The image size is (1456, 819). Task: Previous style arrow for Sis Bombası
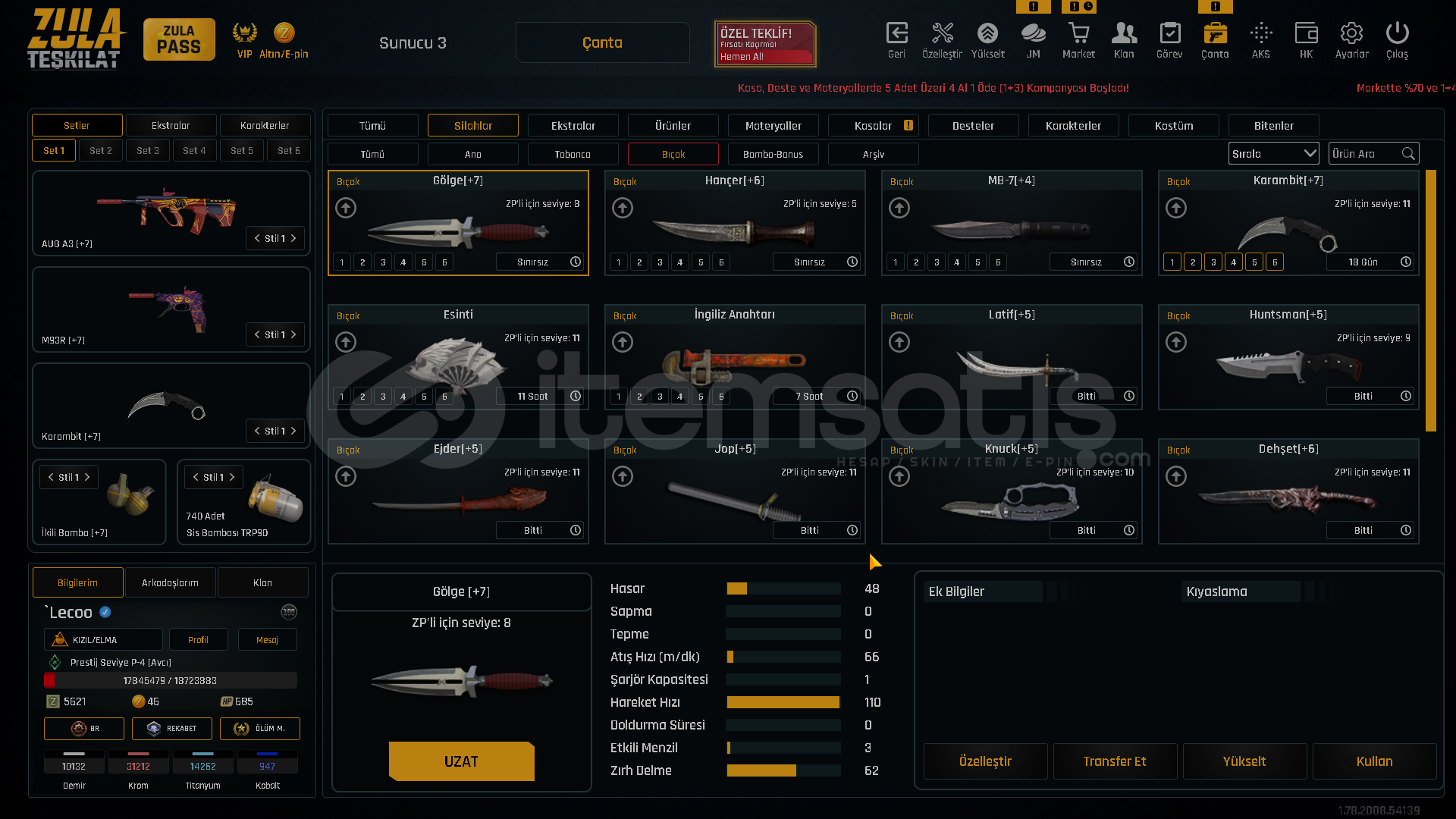196,477
